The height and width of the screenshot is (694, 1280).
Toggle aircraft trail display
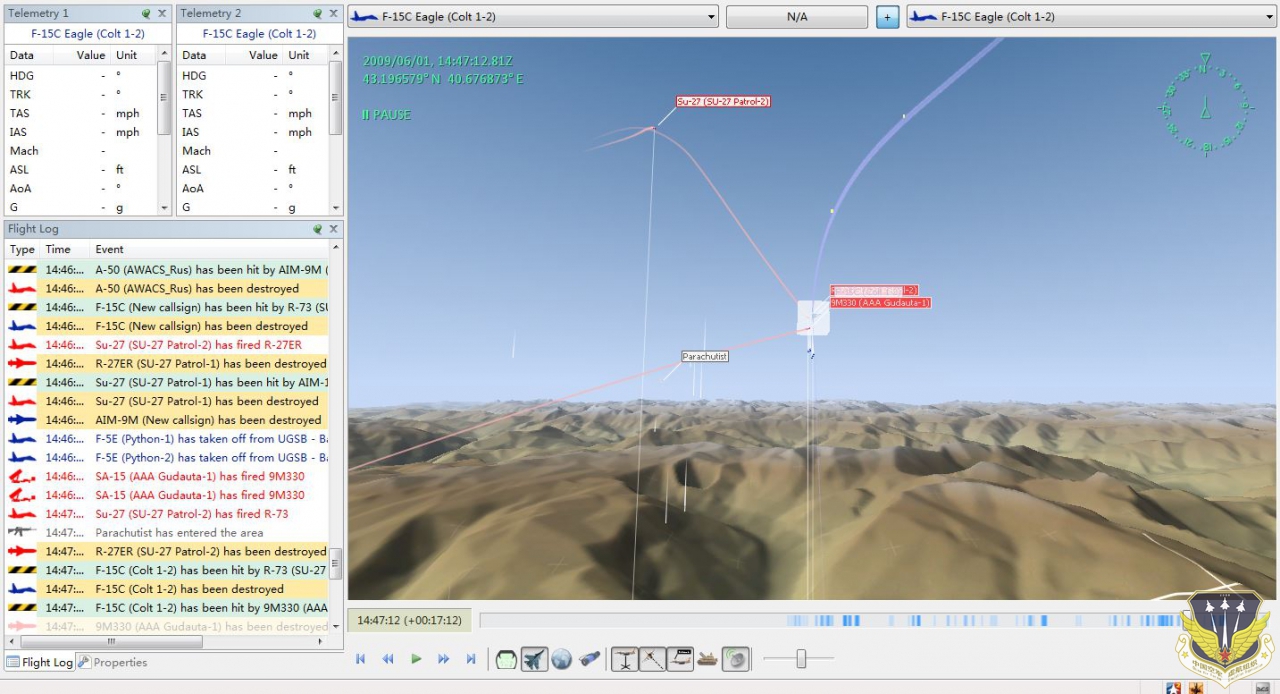(652, 659)
